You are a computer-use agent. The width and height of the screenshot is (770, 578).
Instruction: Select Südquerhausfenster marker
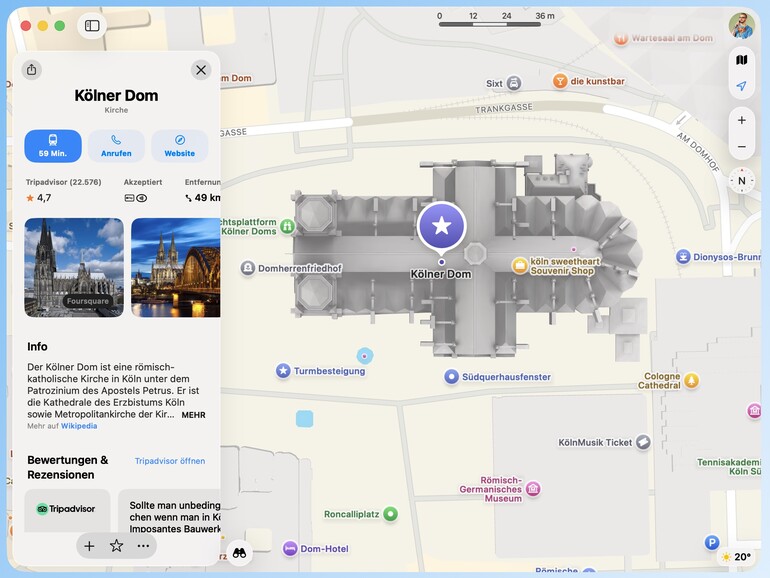(x=451, y=377)
